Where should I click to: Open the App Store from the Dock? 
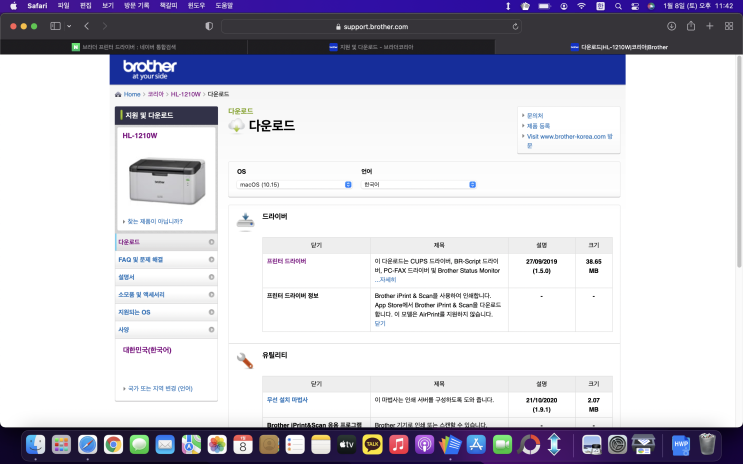point(476,445)
